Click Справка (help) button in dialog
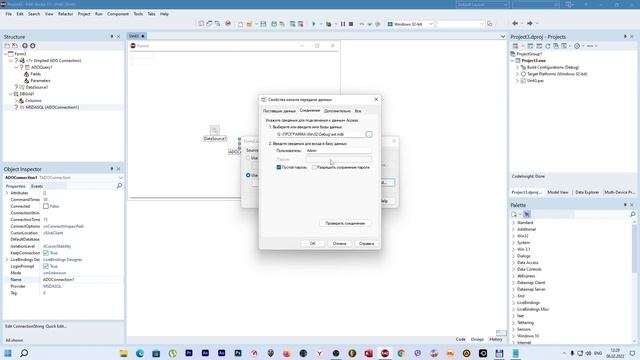The height and width of the screenshot is (360, 640). point(366,244)
